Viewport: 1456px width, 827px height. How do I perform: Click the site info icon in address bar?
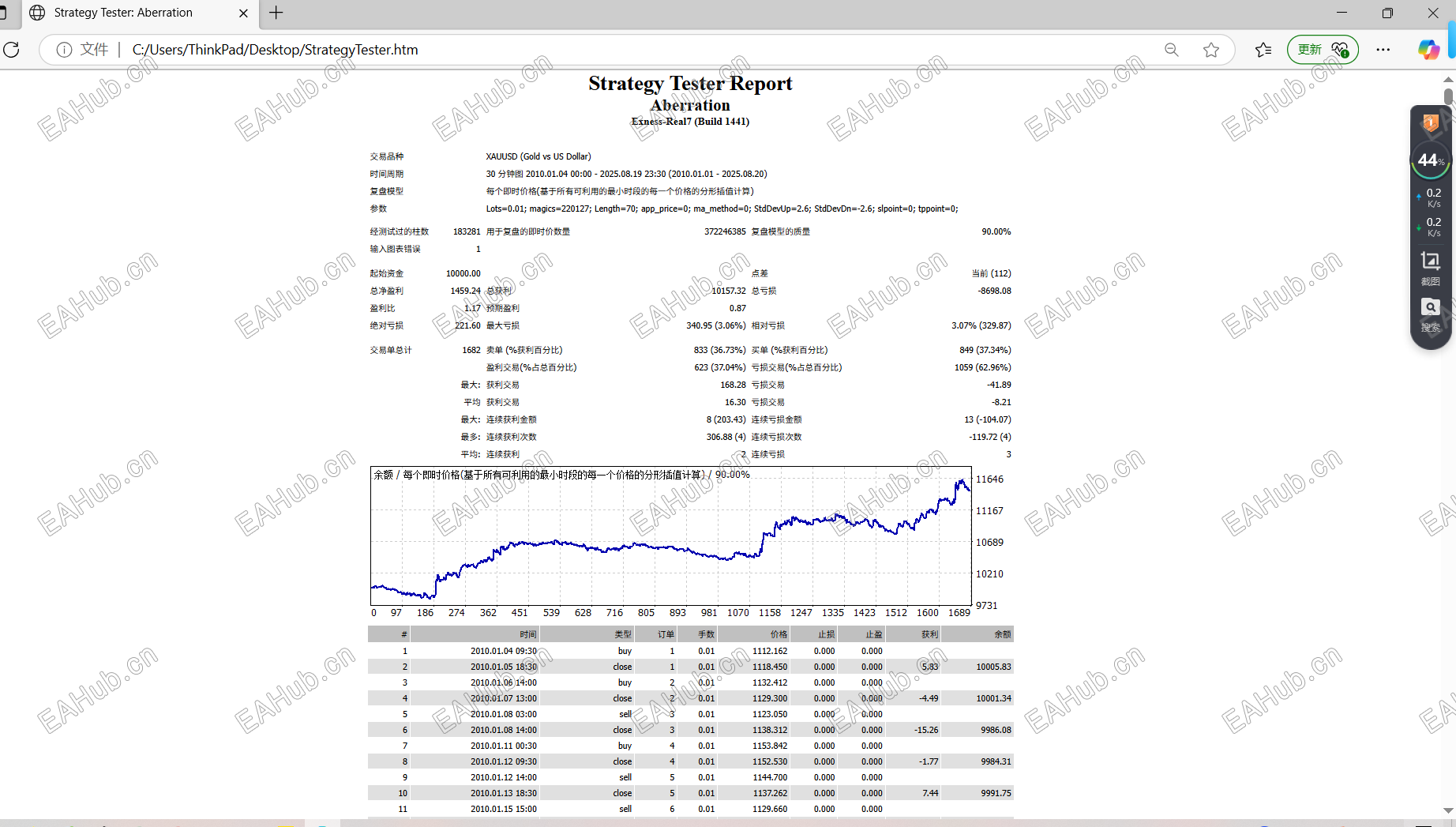coord(65,50)
